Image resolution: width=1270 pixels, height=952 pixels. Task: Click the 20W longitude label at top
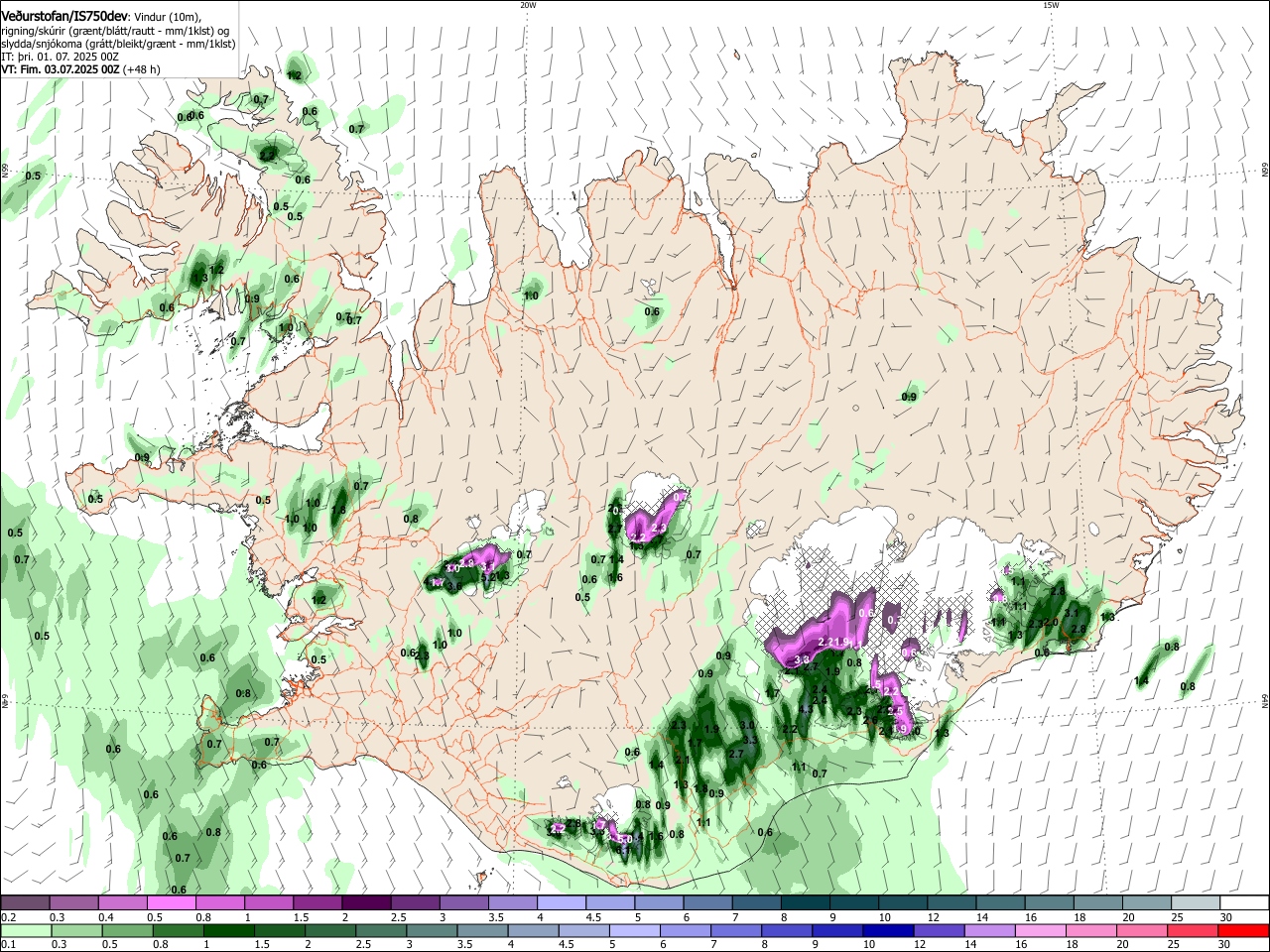point(528,5)
